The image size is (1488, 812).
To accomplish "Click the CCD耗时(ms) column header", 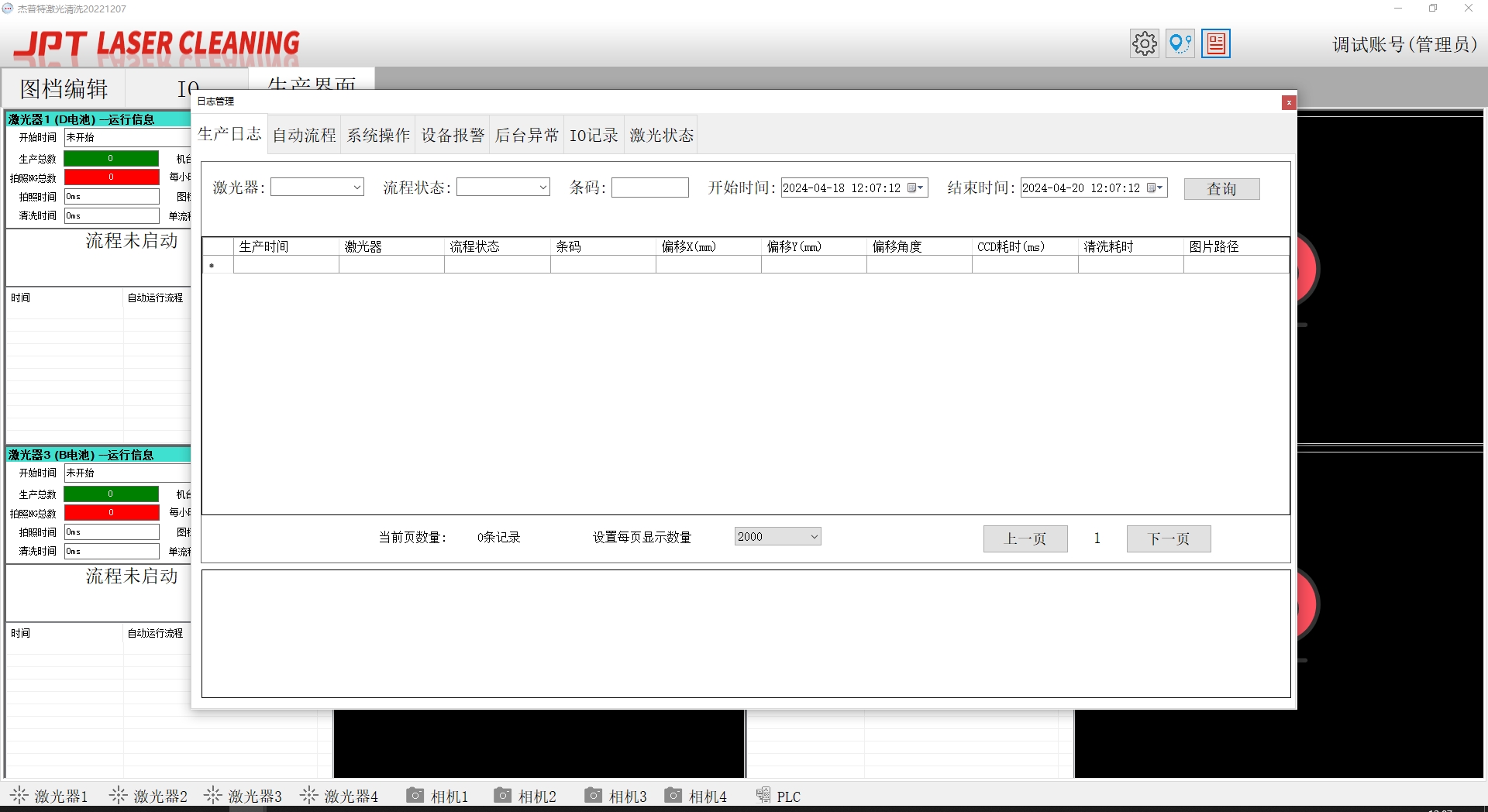I will 1025,246.
